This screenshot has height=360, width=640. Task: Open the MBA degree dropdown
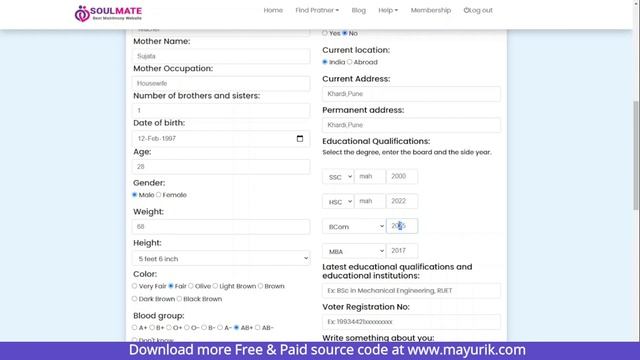point(354,251)
